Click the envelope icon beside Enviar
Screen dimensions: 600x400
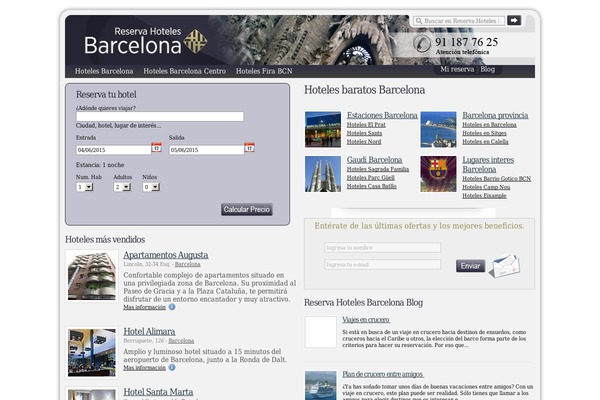505,266
